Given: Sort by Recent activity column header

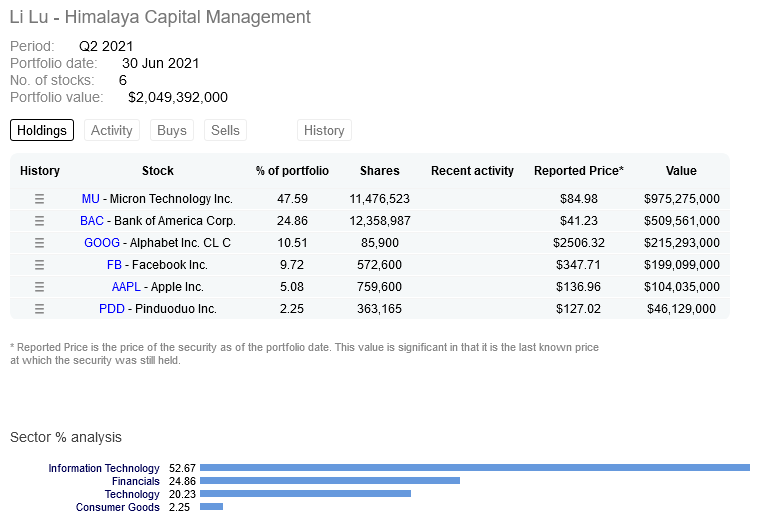Looking at the screenshot, I should [x=472, y=171].
